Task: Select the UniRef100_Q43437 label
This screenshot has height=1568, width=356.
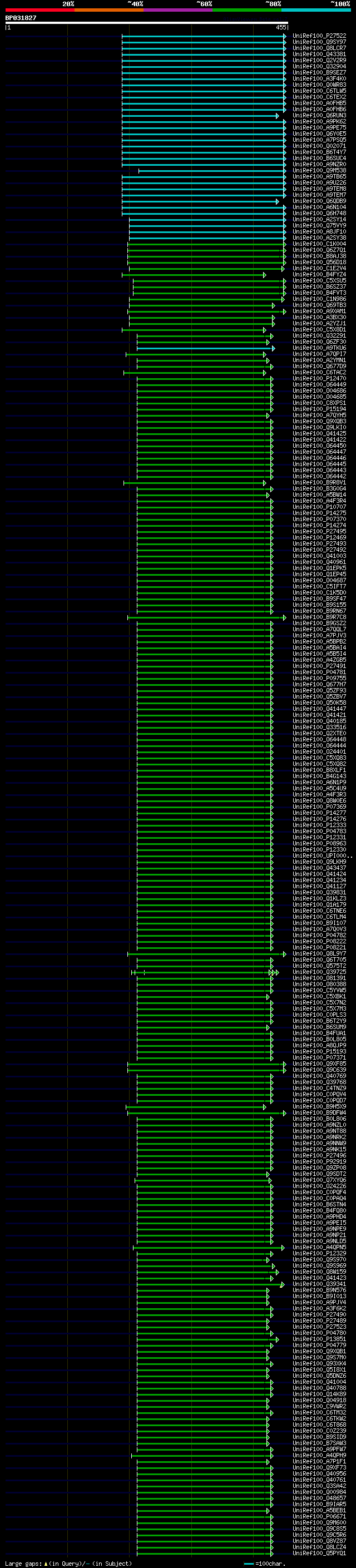Action: [319, 868]
